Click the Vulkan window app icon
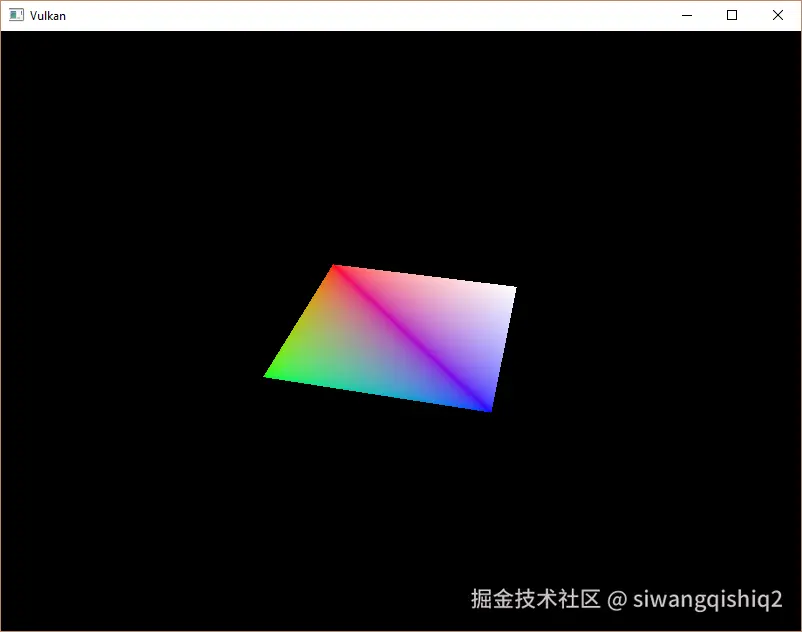 16,15
